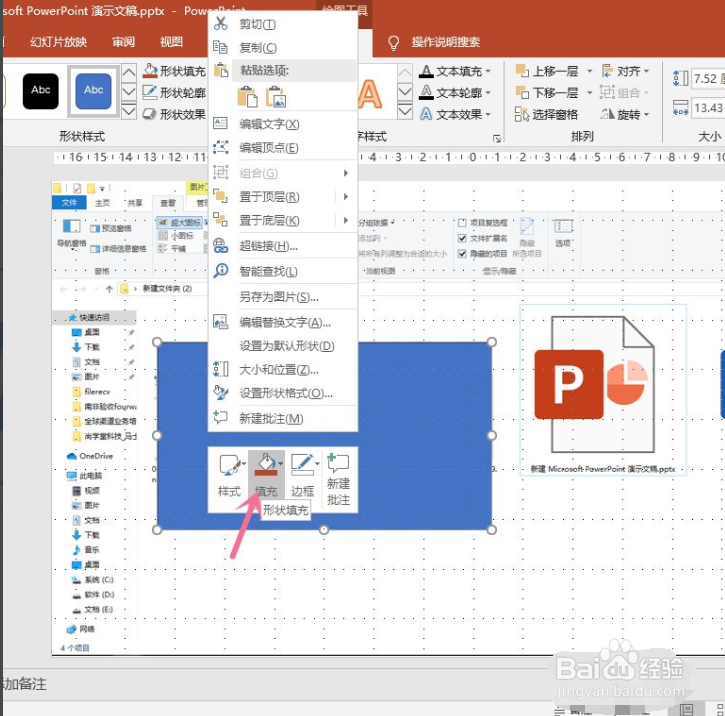
Task: Click the Size and Position icon
Action: coord(221,369)
